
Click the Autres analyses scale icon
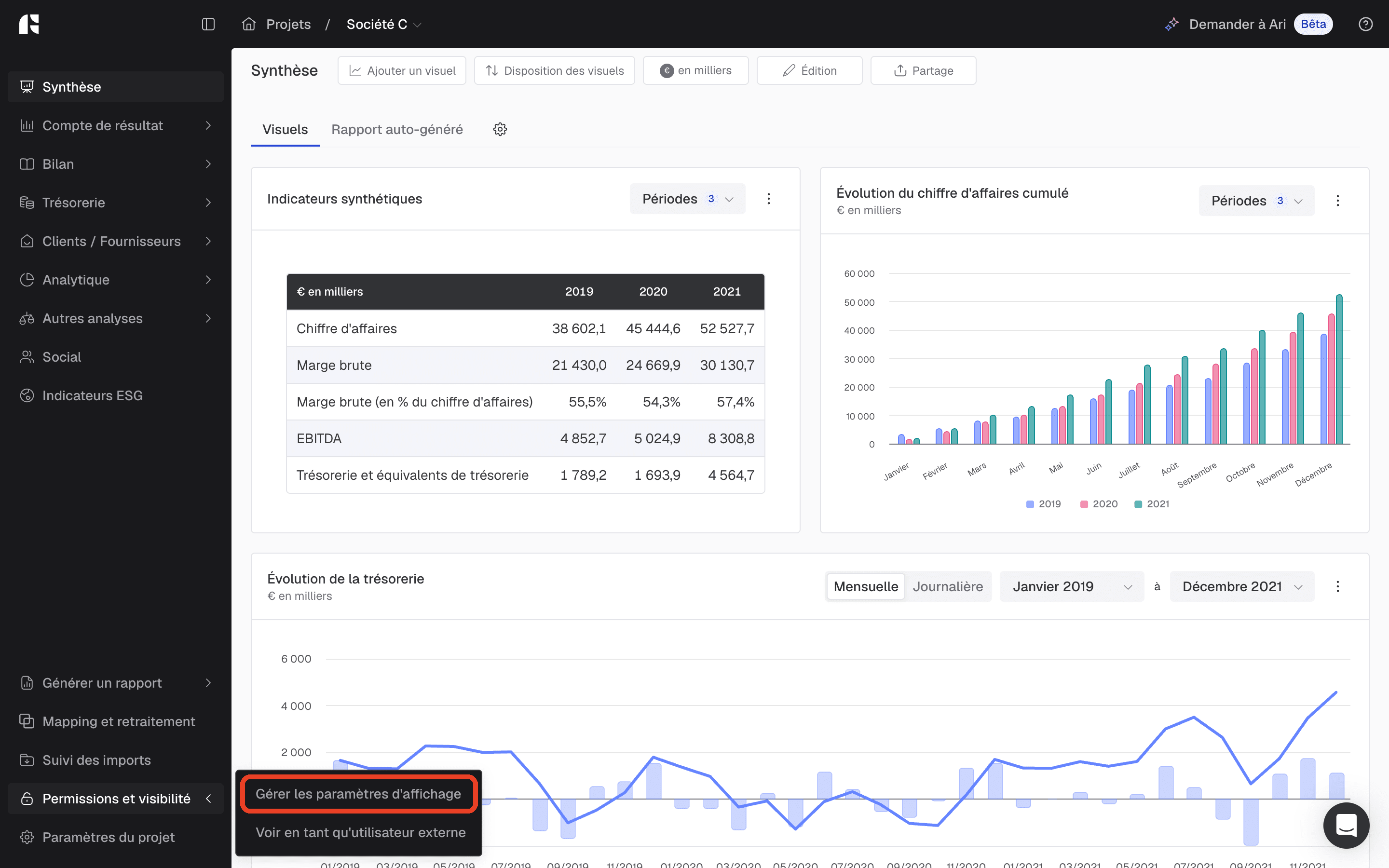27,319
